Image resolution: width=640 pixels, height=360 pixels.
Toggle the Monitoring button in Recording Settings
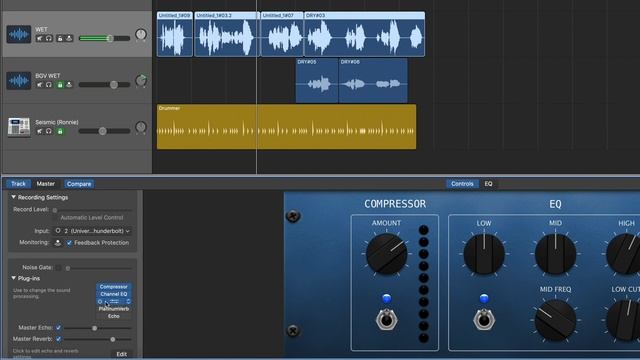click(x=58, y=243)
